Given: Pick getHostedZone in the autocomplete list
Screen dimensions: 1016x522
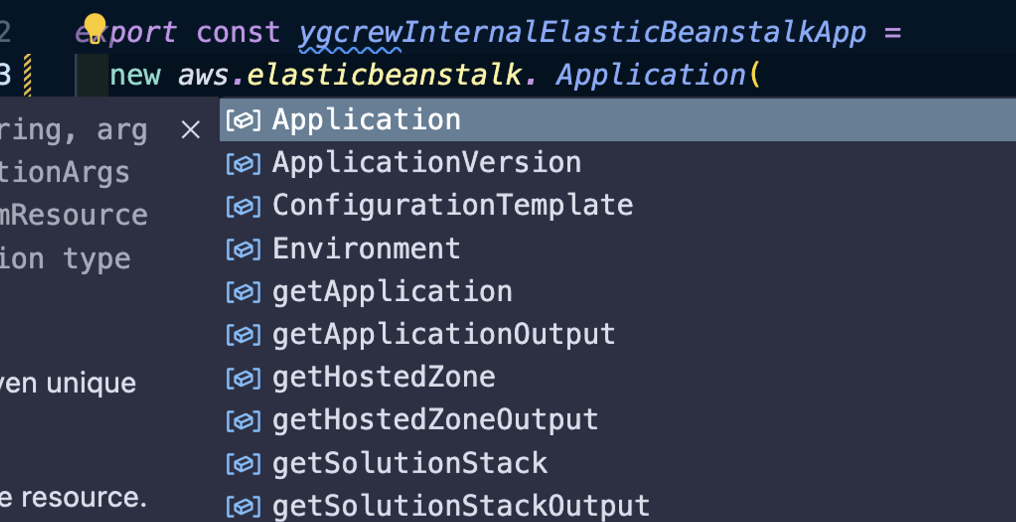Looking at the screenshot, I should pyautogui.click(x=618, y=378).
